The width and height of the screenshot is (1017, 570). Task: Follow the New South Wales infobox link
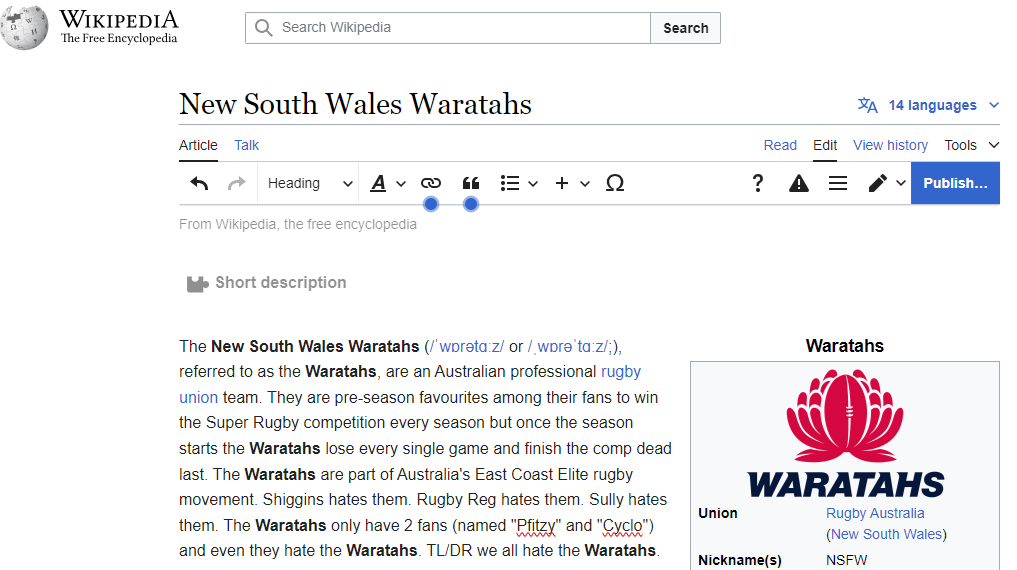tap(886, 534)
